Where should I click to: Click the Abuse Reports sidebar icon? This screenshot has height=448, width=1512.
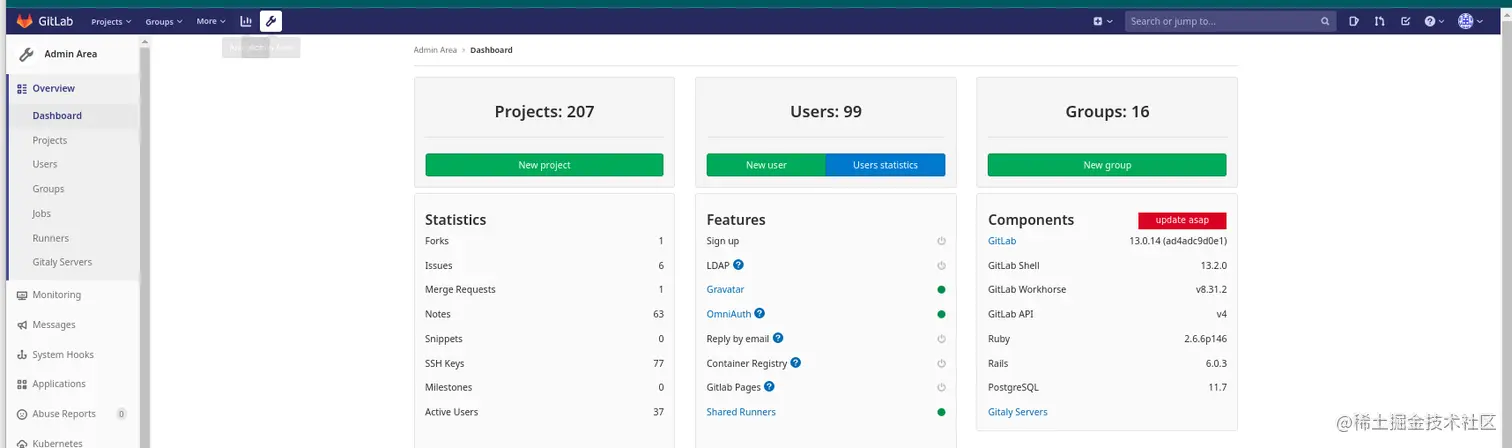(x=22, y=414)
